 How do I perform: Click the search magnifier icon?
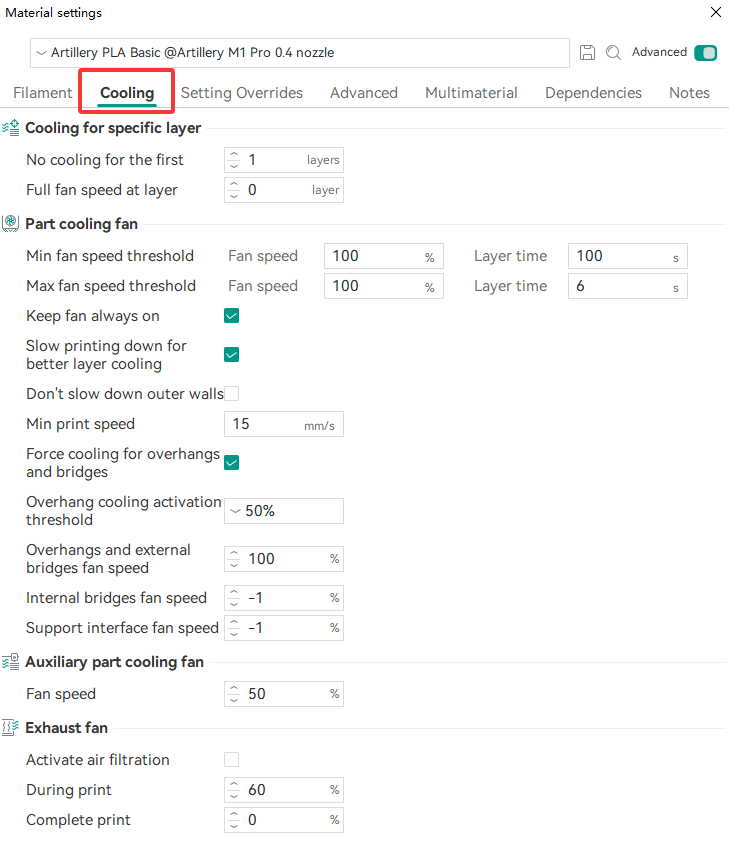coord(613,53)
